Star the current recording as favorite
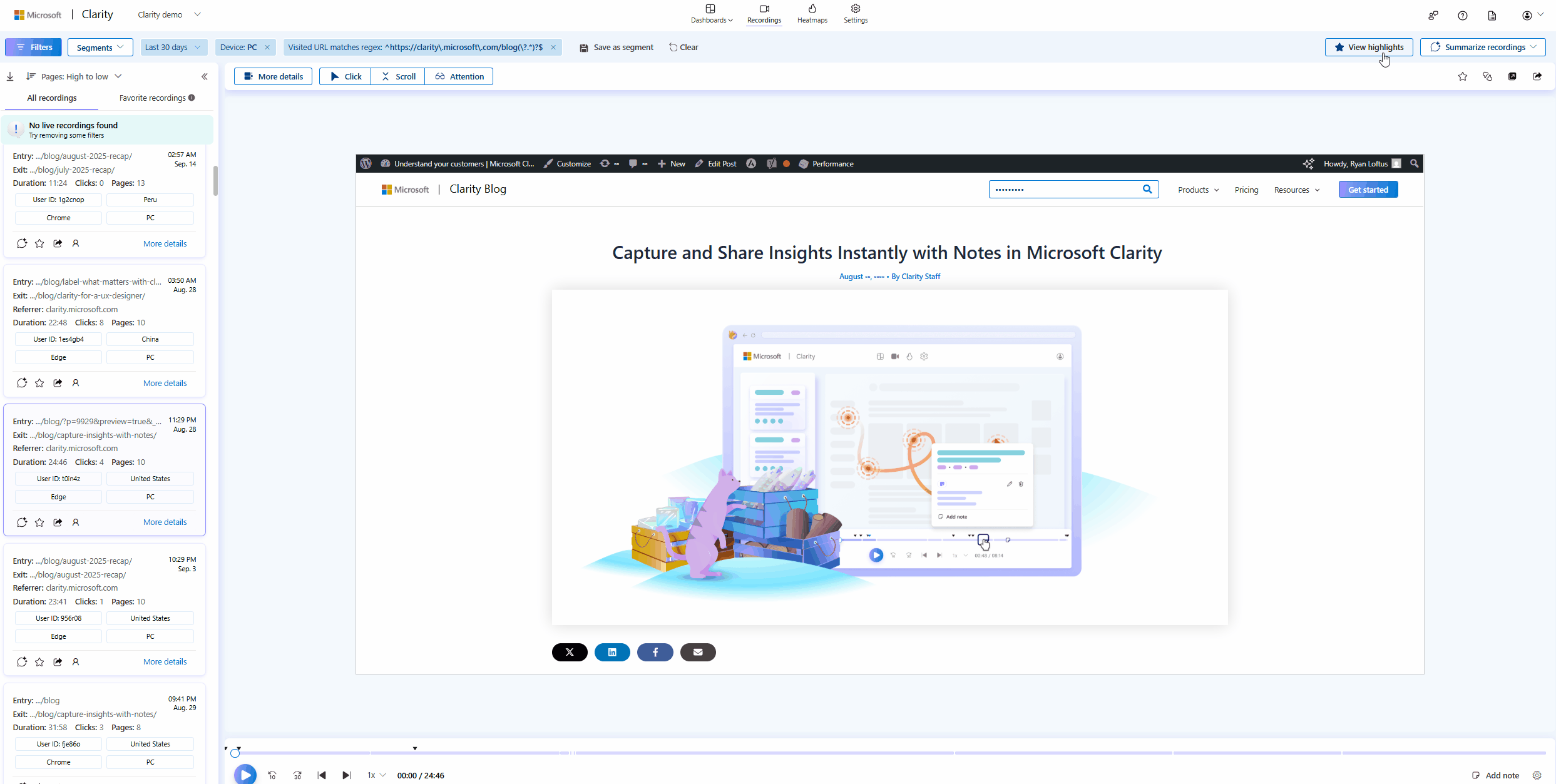Viewport: 1556px width, 784px height. coord(1462,76)
